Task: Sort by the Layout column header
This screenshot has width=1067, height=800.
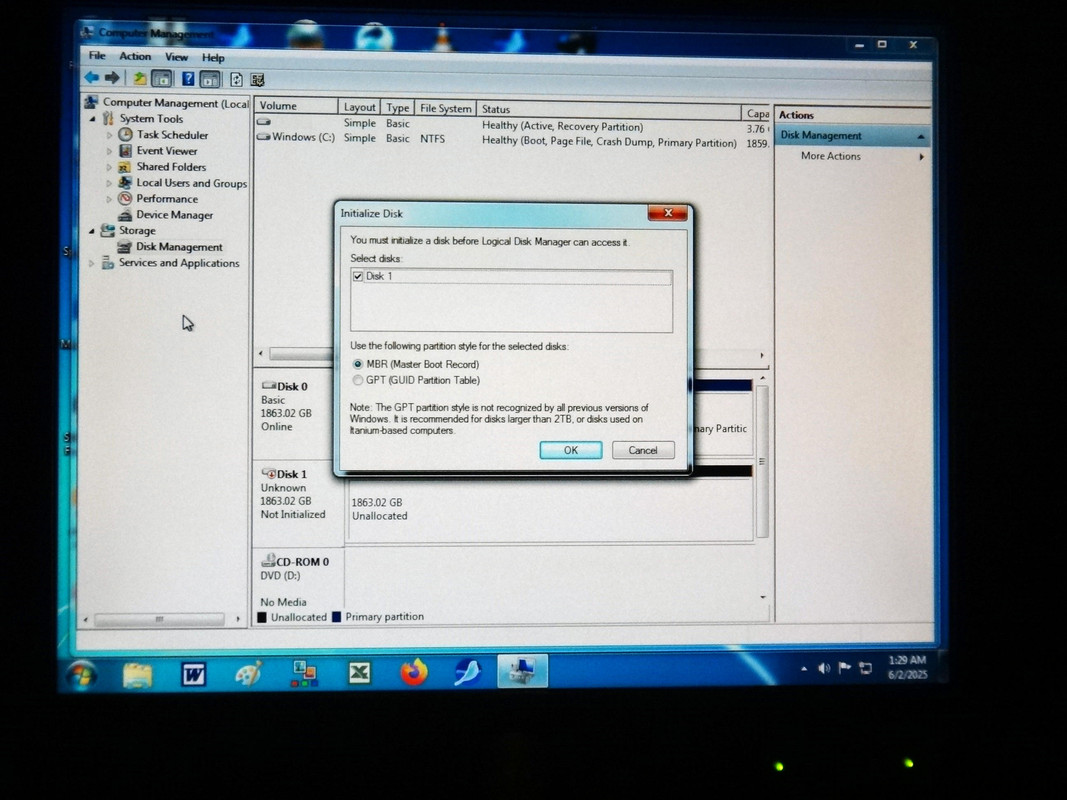Action: (x=359, y=107)
